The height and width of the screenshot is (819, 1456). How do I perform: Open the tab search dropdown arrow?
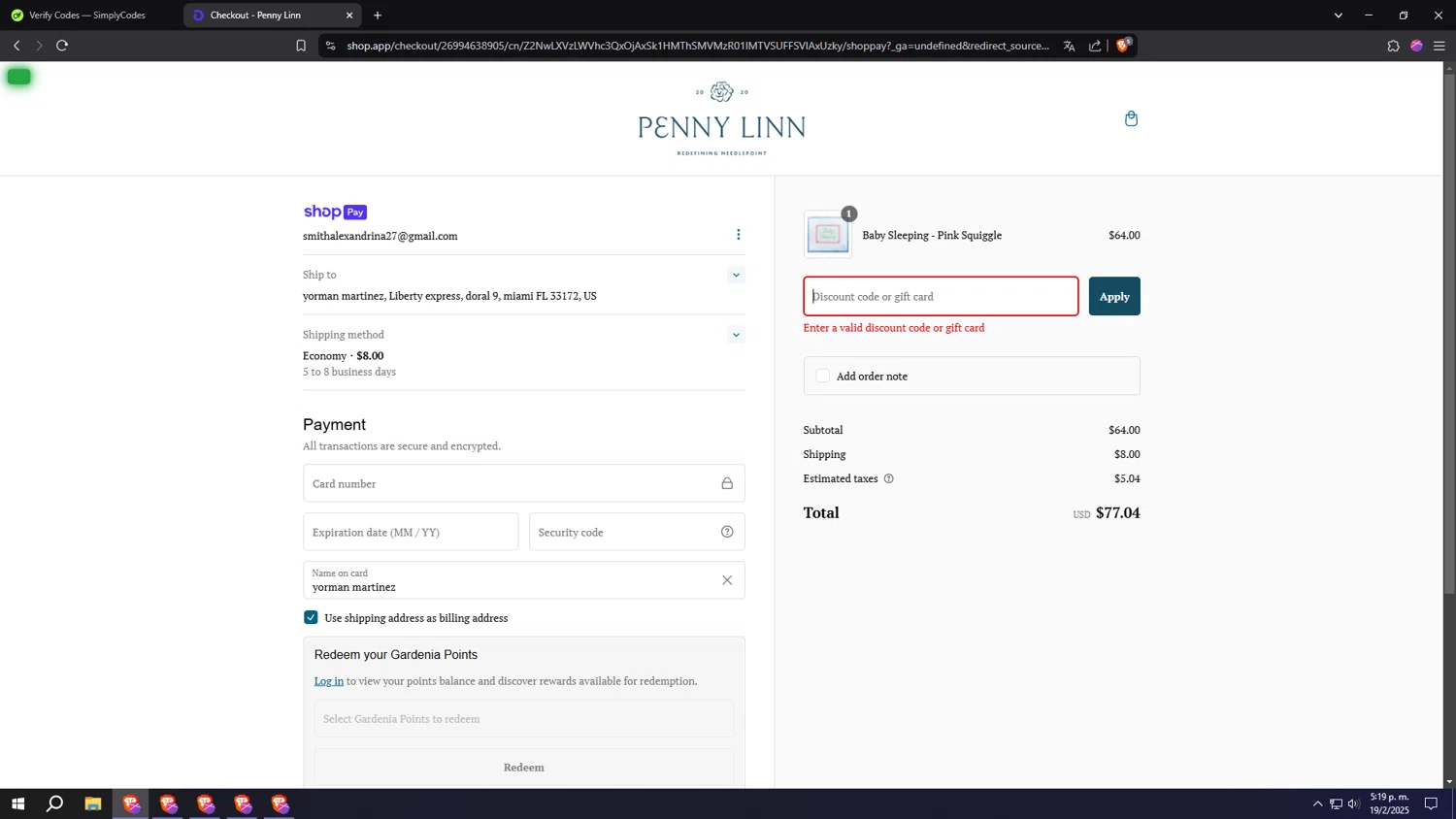(1338, 16)
